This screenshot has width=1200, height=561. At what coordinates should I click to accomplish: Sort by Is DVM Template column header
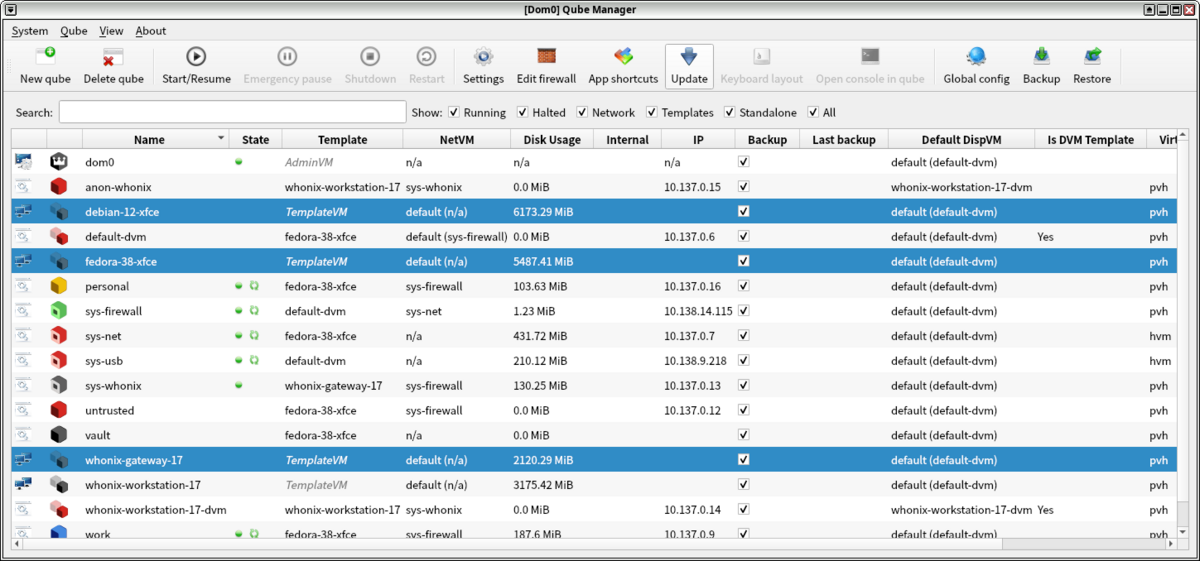click(1091, 140)
